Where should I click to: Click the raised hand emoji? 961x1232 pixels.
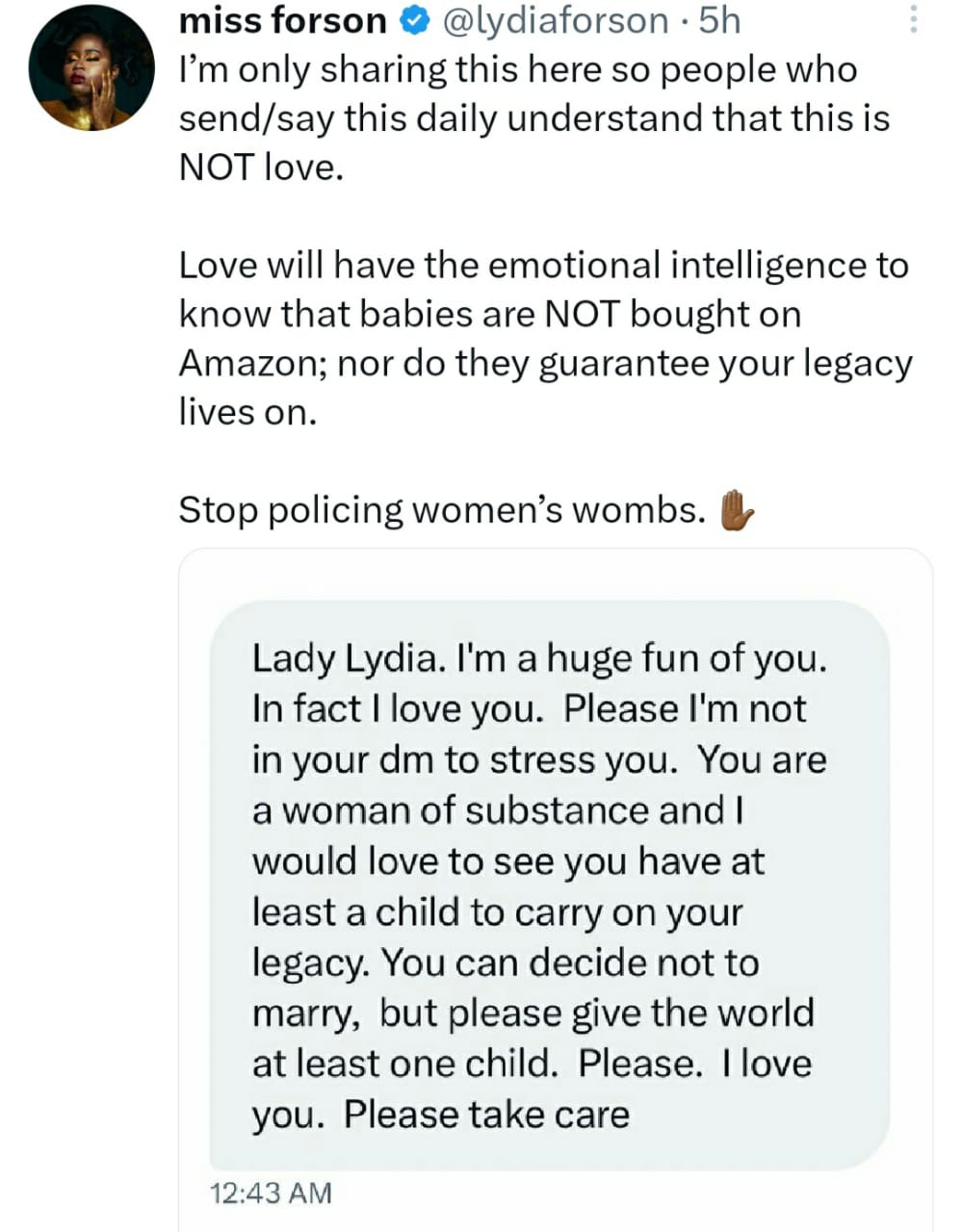(737, 510)
